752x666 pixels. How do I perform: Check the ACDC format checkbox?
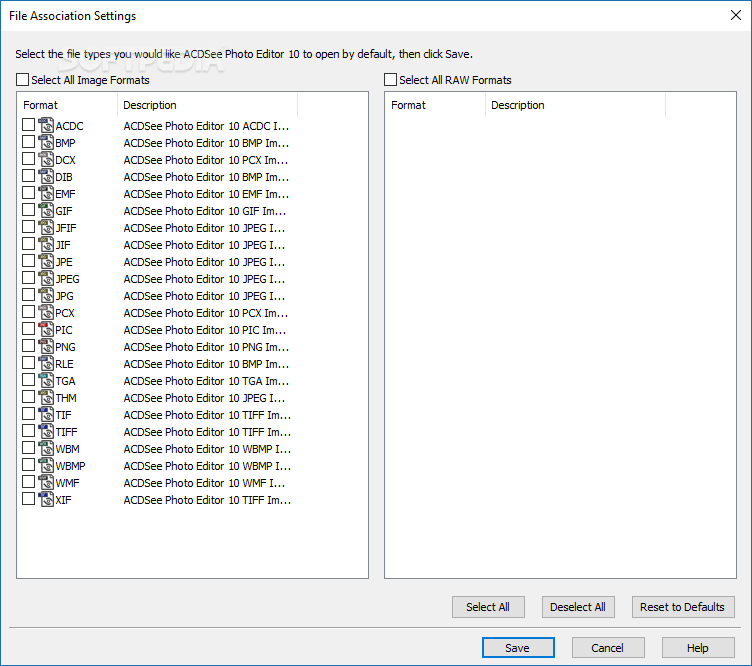tap(28, 125)
